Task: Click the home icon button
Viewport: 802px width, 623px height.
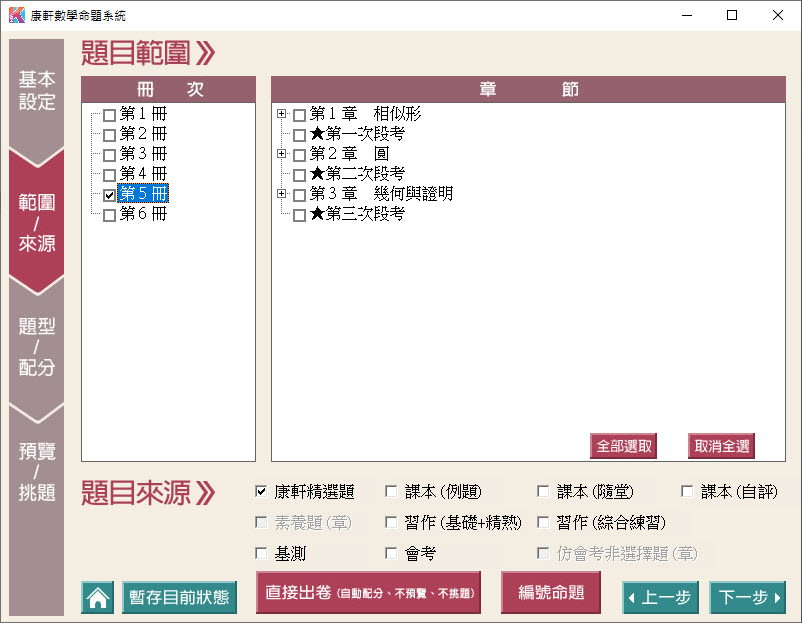Action: point(97,598)
